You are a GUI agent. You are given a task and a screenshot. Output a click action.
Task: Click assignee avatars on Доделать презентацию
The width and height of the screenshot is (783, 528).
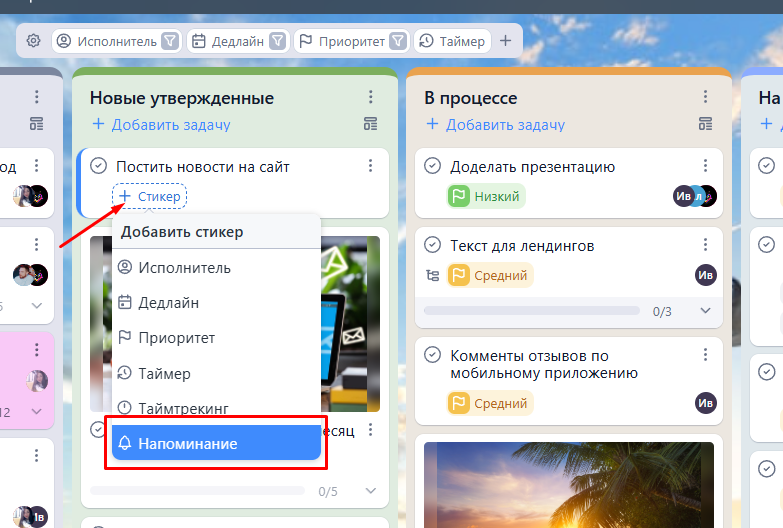695,196
